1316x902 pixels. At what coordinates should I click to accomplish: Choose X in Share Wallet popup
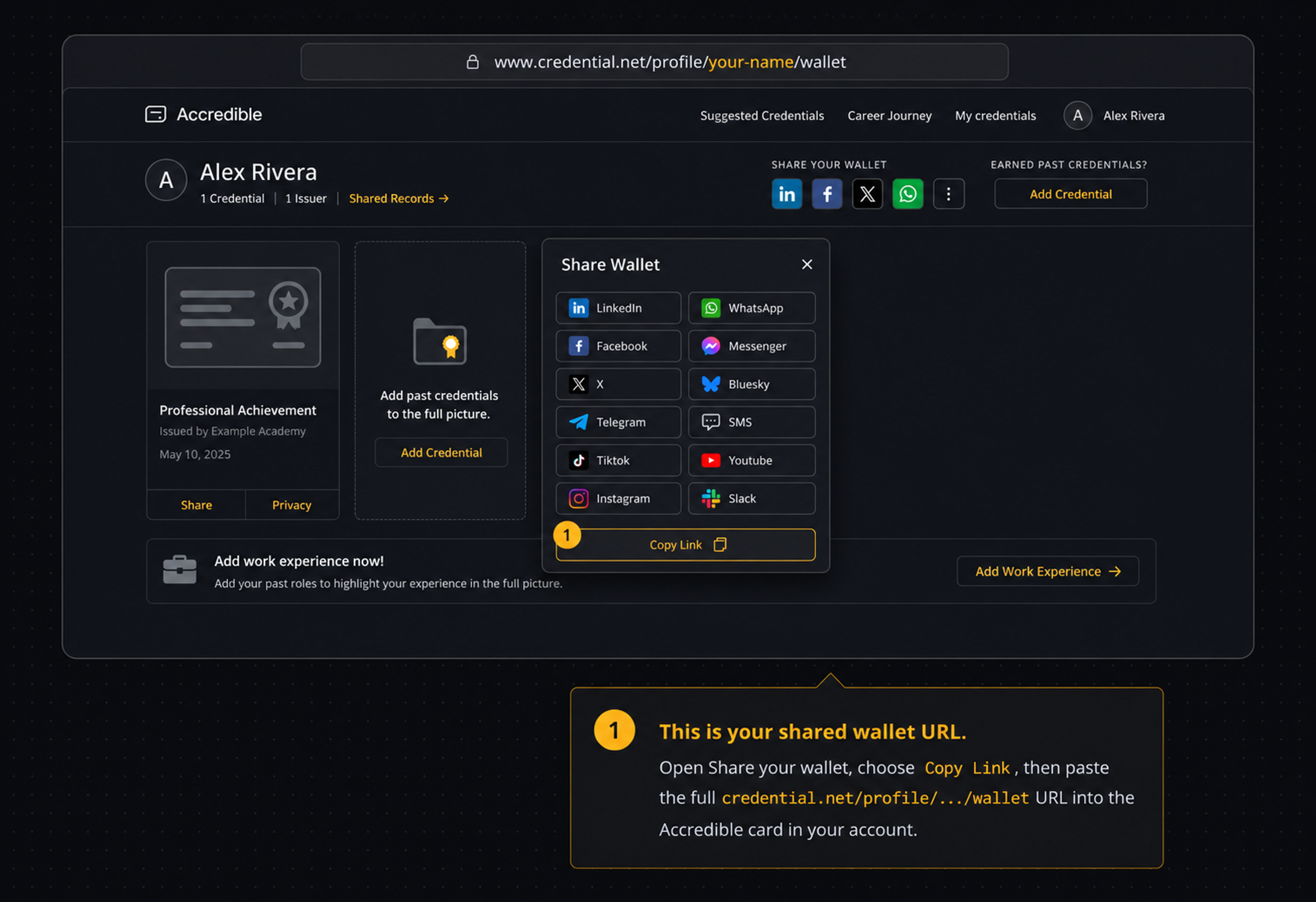click(618, 384)
